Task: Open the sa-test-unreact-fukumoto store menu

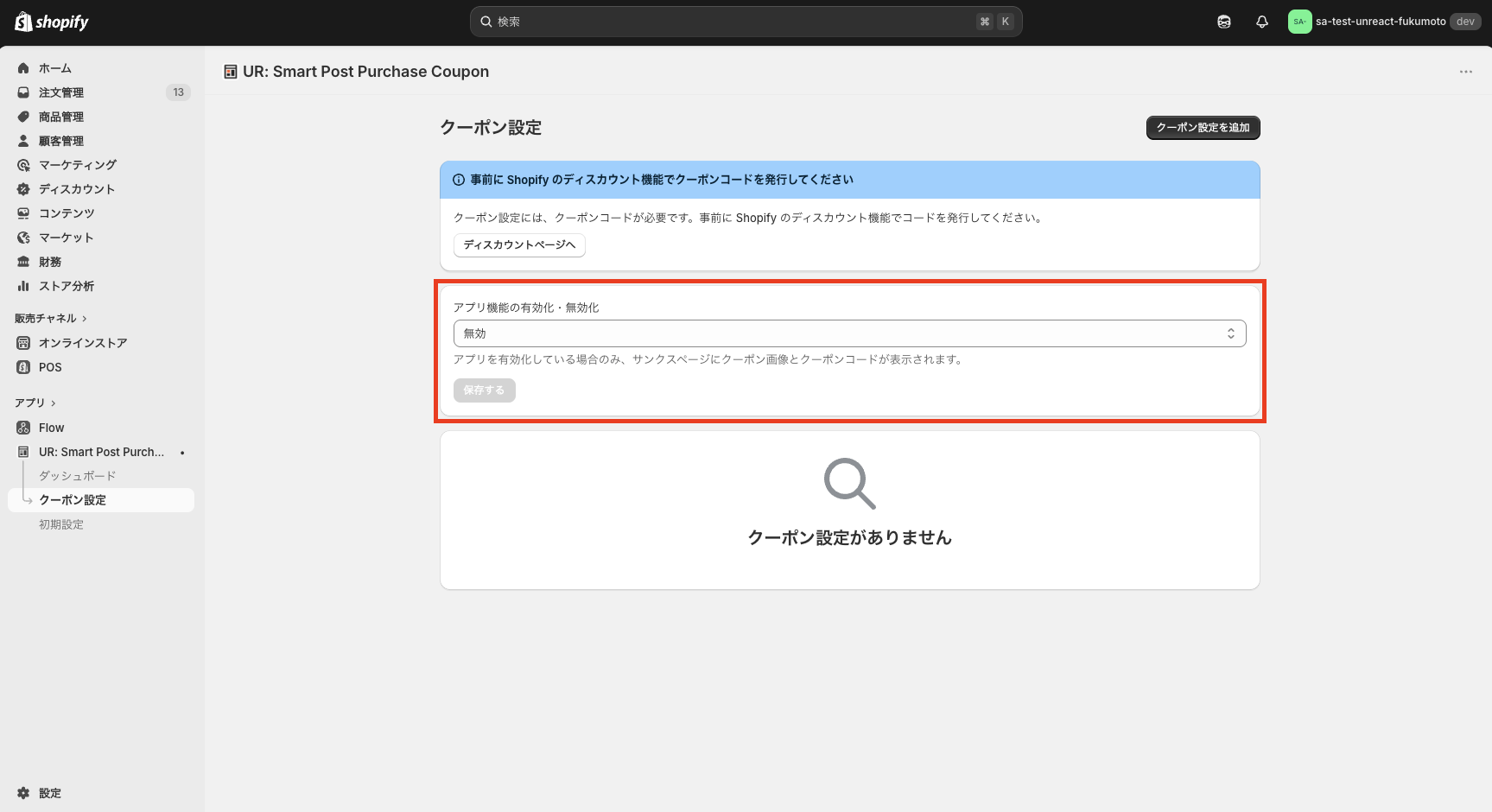Action: point(1383,22)
